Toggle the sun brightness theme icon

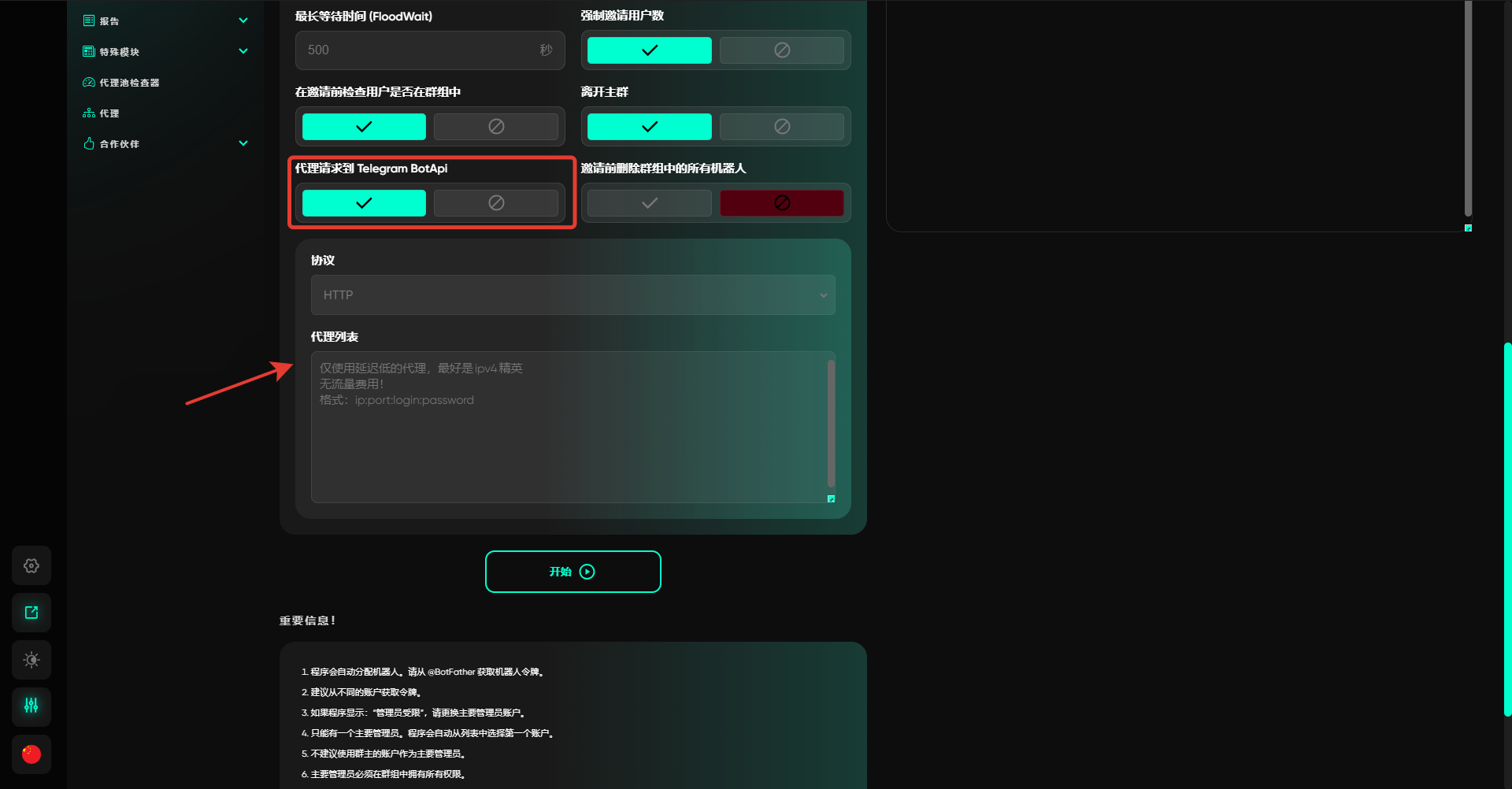31,660
